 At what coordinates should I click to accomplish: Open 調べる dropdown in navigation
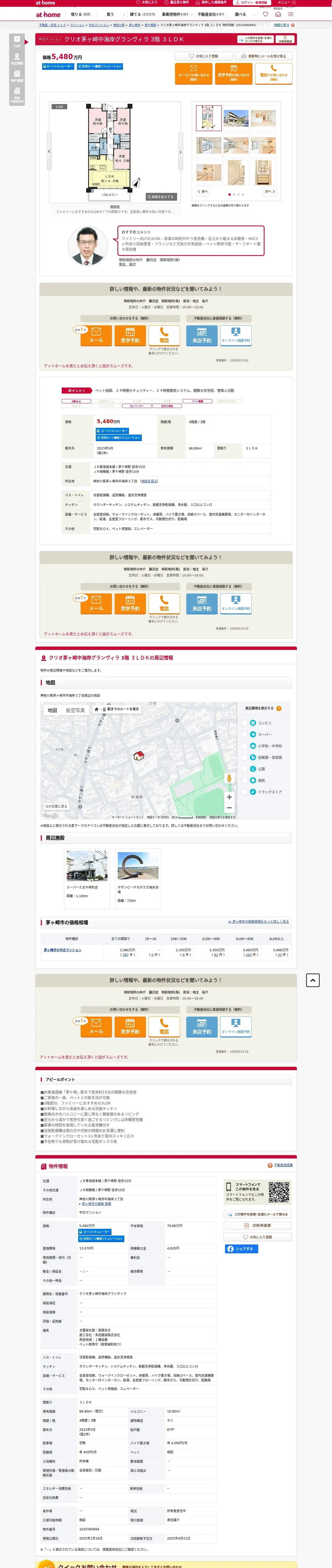[241, 15]
